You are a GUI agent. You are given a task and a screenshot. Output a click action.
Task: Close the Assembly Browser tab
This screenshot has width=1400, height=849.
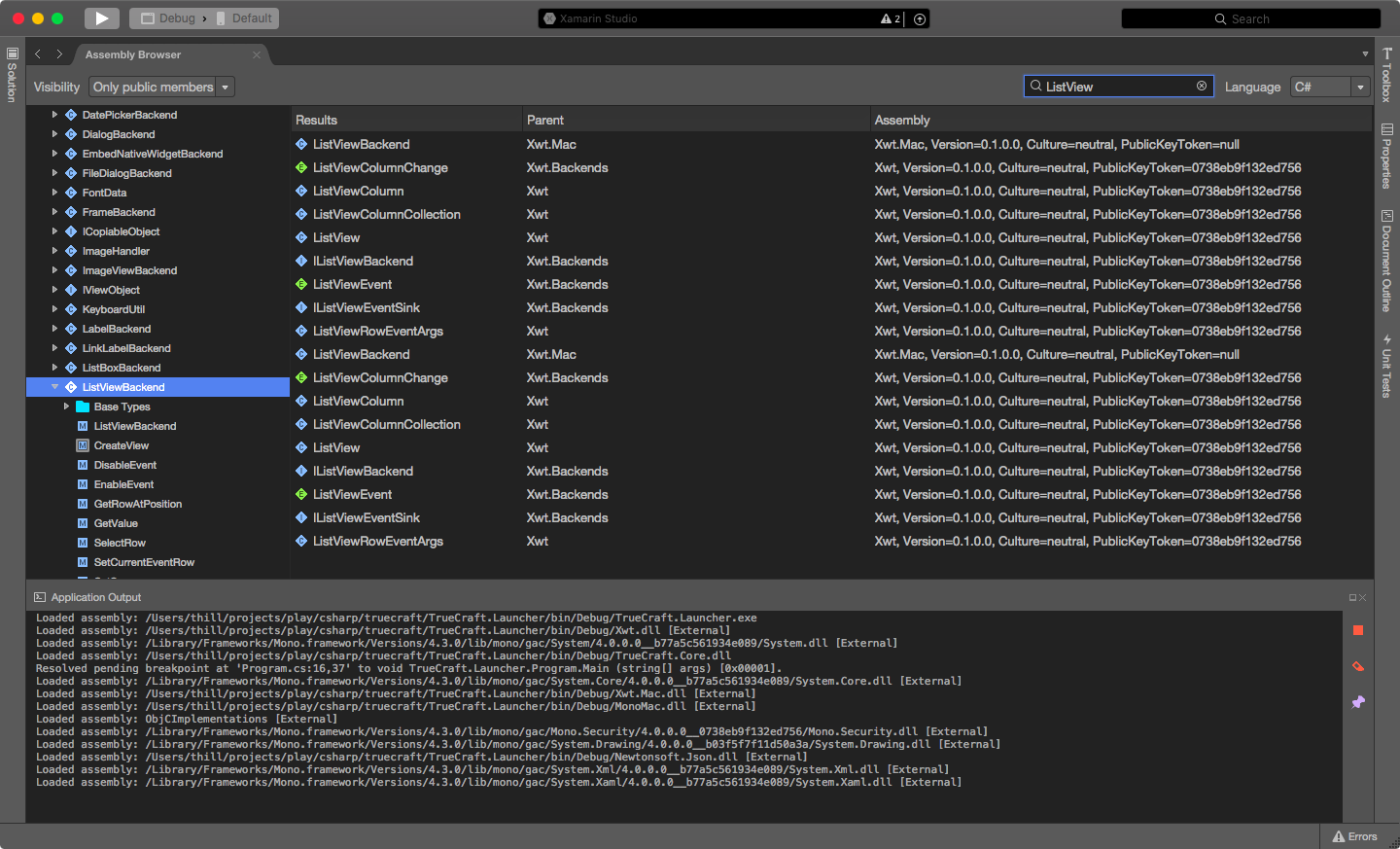click(x=257, y=54)
